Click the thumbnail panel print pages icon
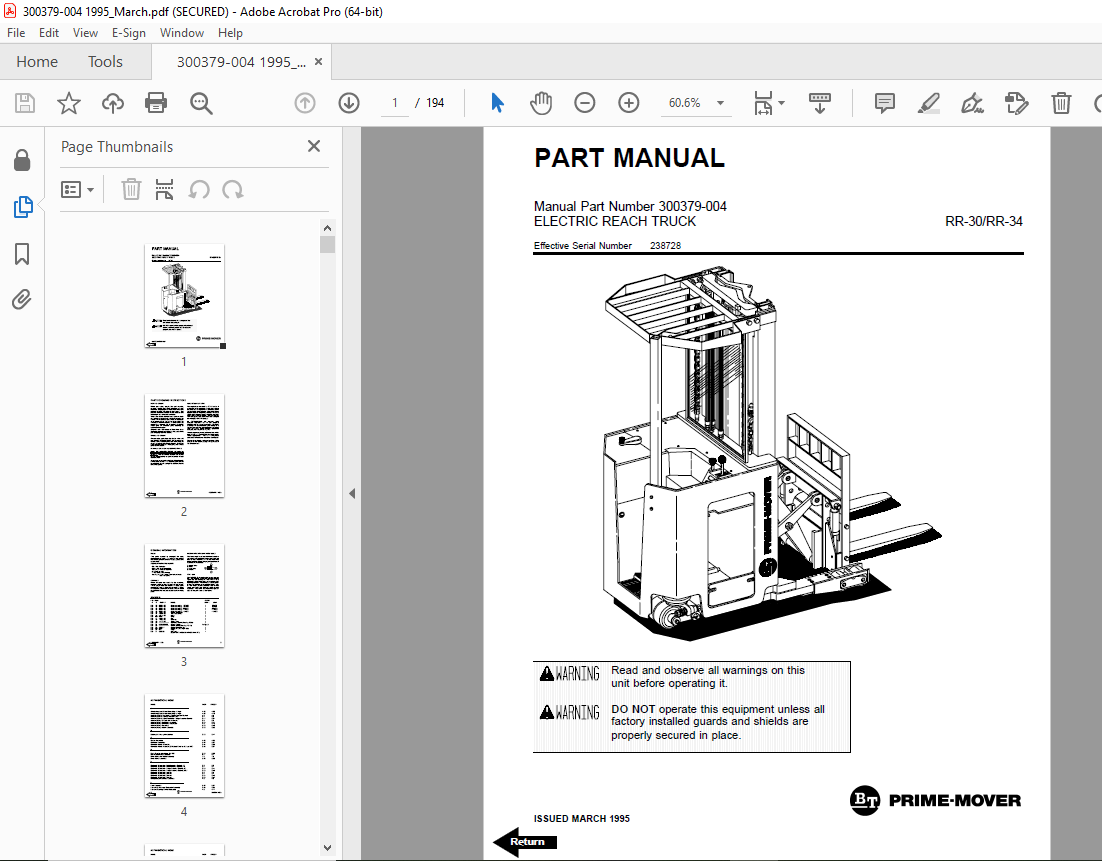Viewport: 1102px width, 861px height. [x=164, y=189]
